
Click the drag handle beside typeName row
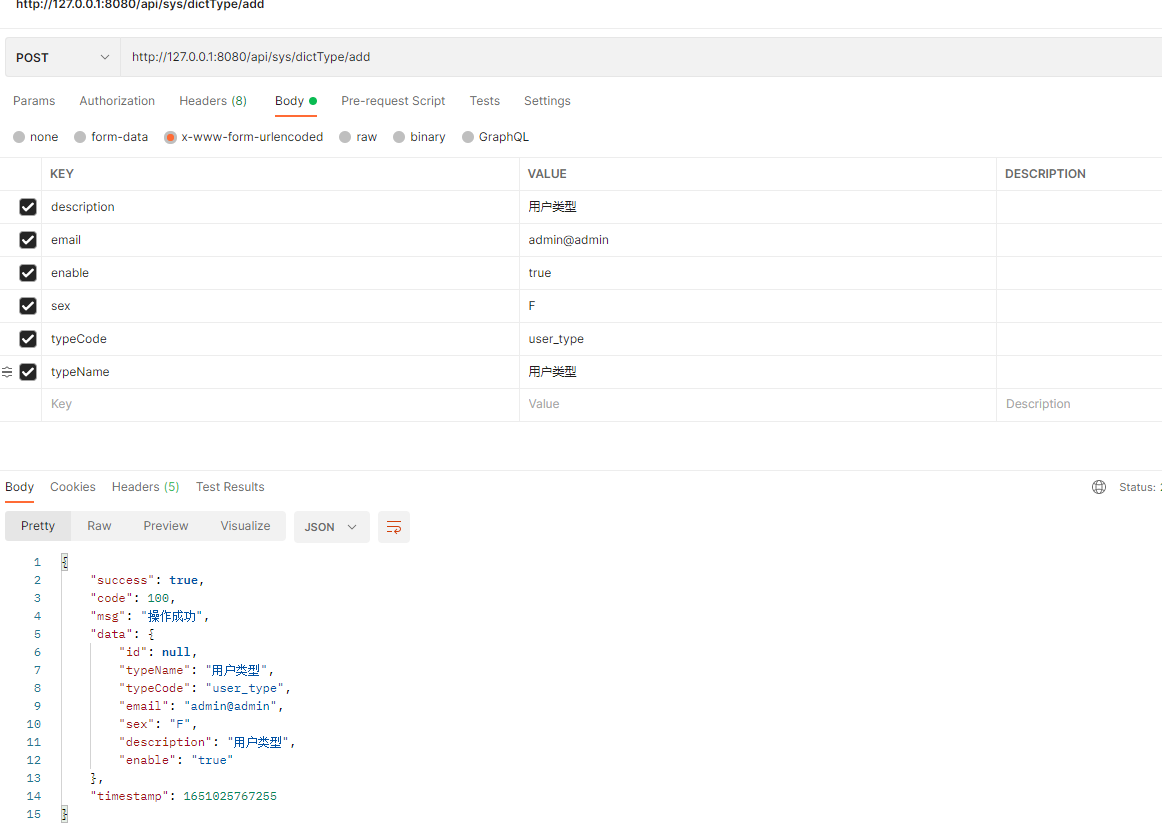7,372
